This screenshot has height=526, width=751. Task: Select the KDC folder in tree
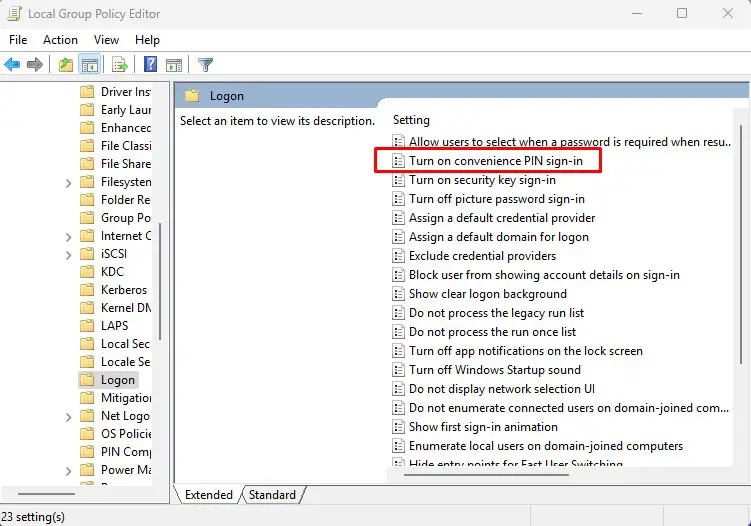pyautogui.click(x=102, y=272)
